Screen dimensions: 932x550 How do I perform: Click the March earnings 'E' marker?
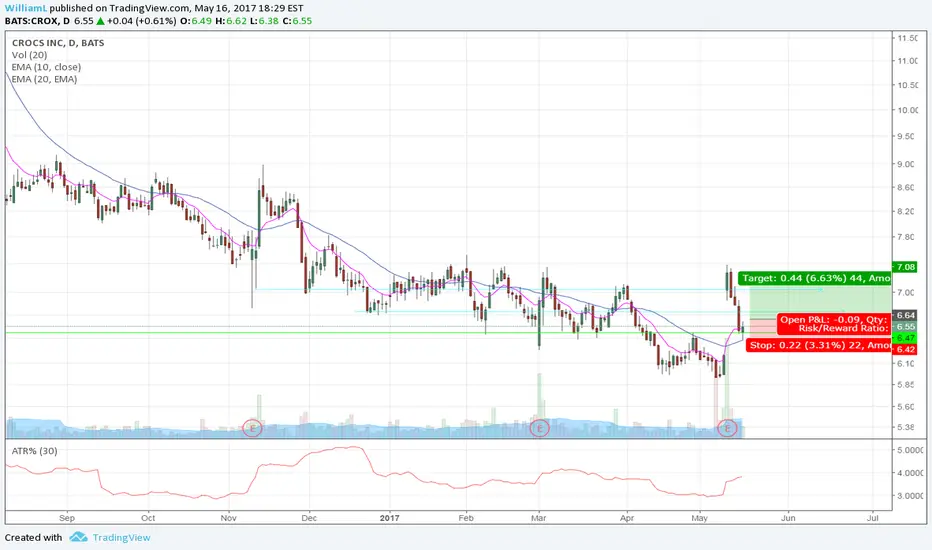pyautogui.click(x=540, y=428)
